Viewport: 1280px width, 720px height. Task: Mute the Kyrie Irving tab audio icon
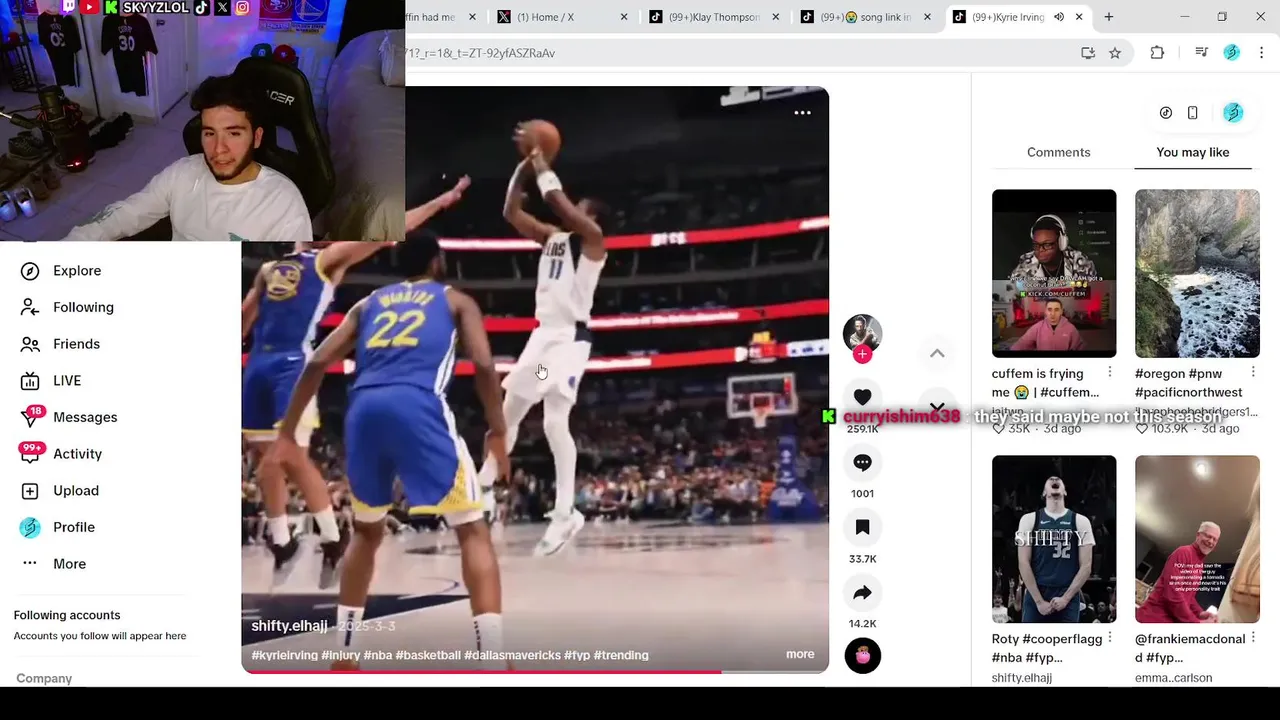pos(1059,17)
